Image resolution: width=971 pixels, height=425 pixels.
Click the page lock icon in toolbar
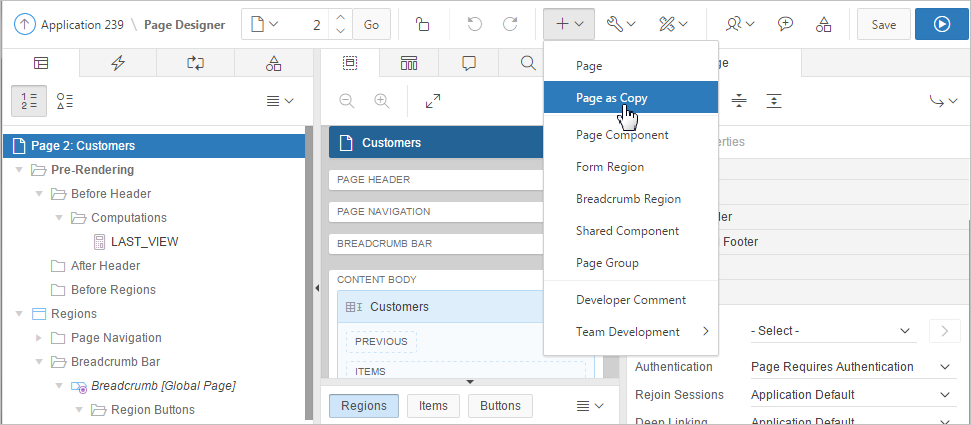423,24
